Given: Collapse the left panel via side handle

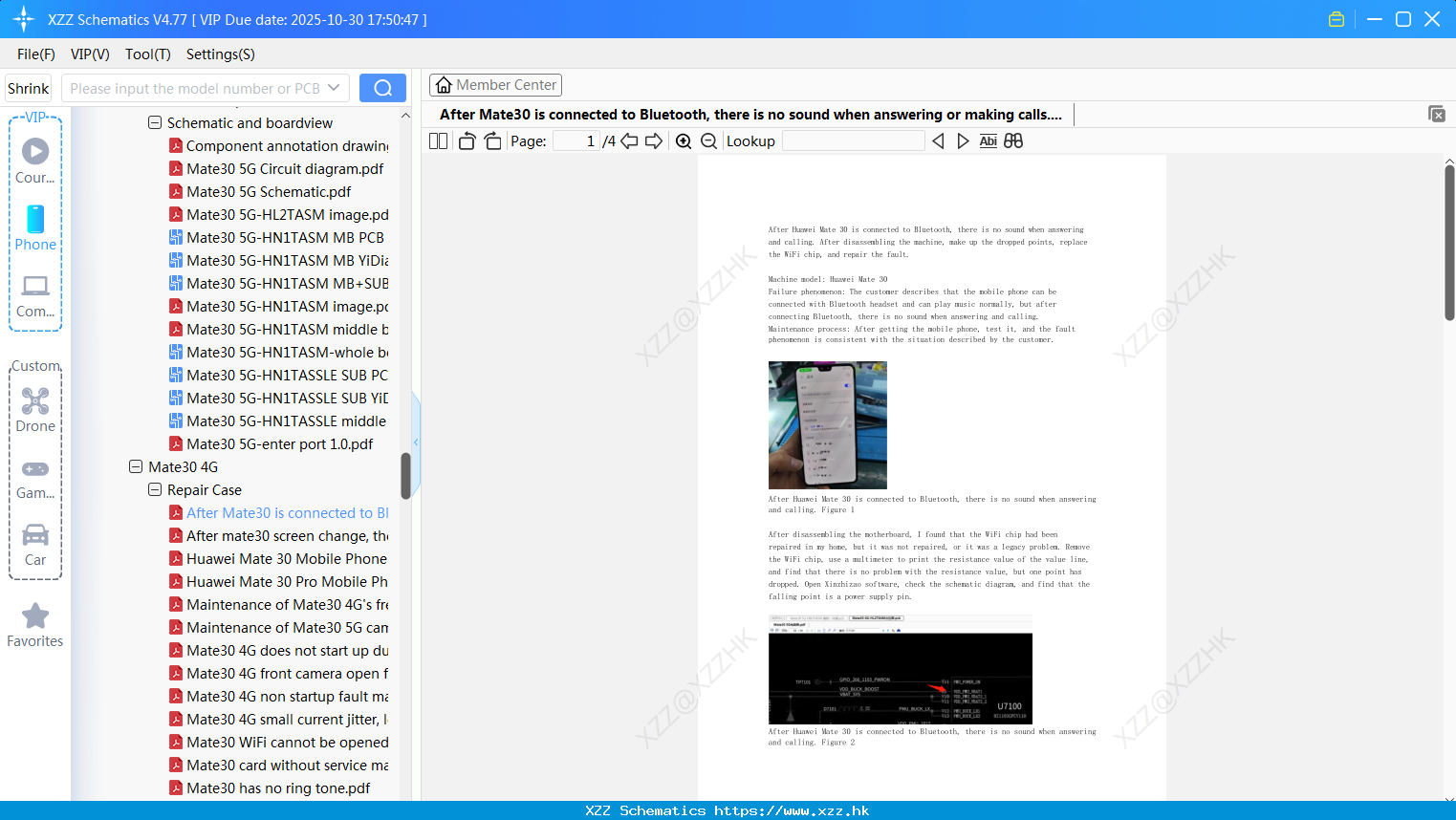Looking at the screenshot, I should click(x=416, y=442).
